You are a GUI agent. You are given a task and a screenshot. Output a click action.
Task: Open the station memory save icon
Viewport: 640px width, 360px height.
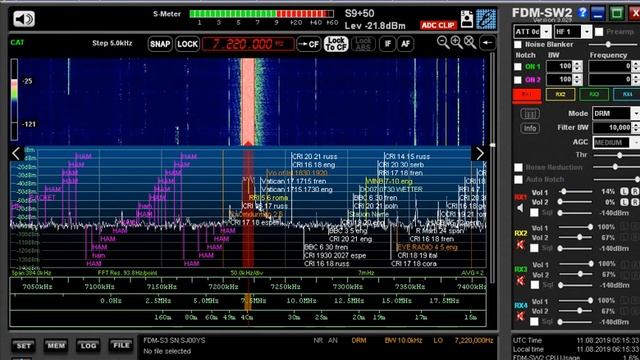467,19
